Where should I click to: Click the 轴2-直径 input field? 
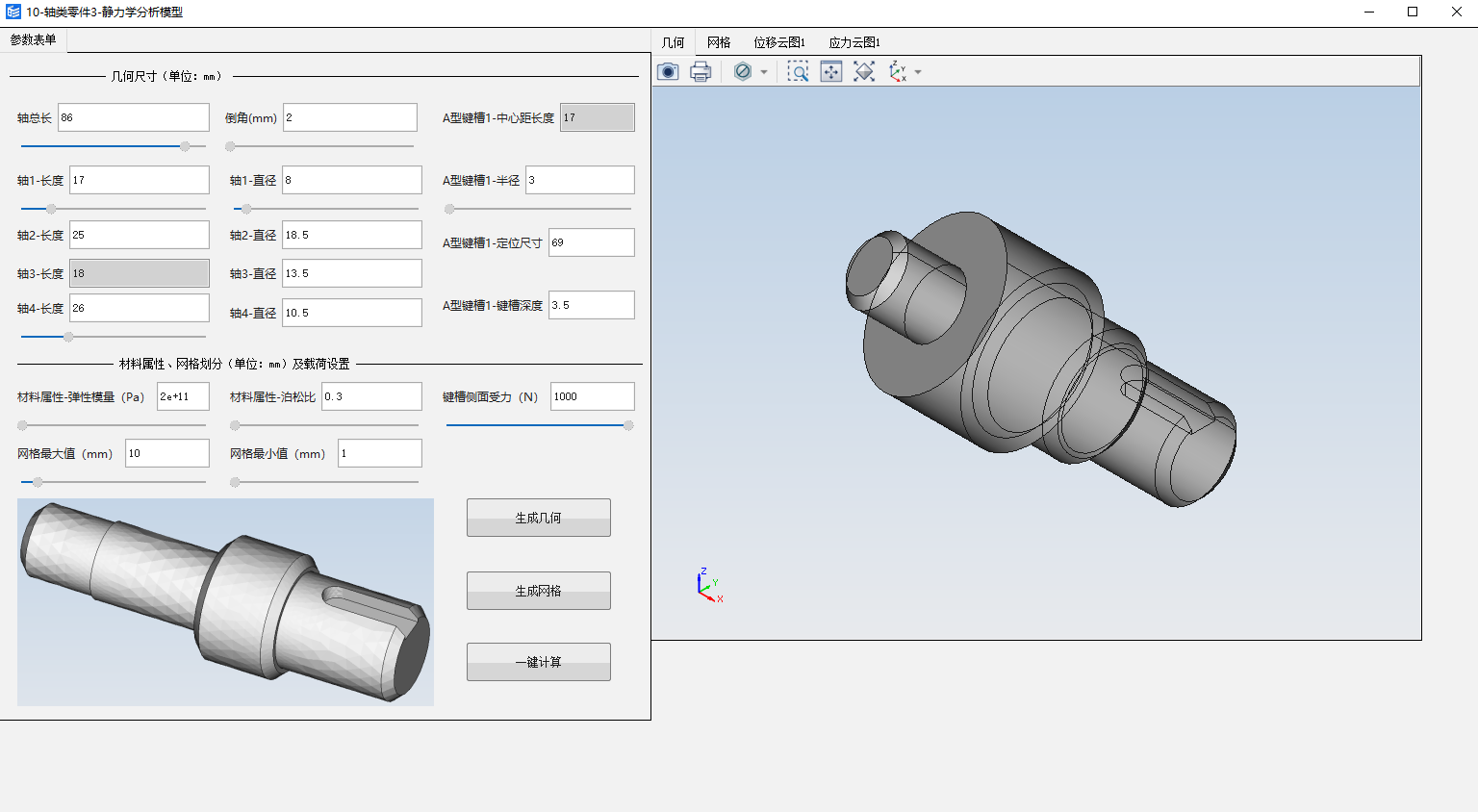(x=352, y=235)
